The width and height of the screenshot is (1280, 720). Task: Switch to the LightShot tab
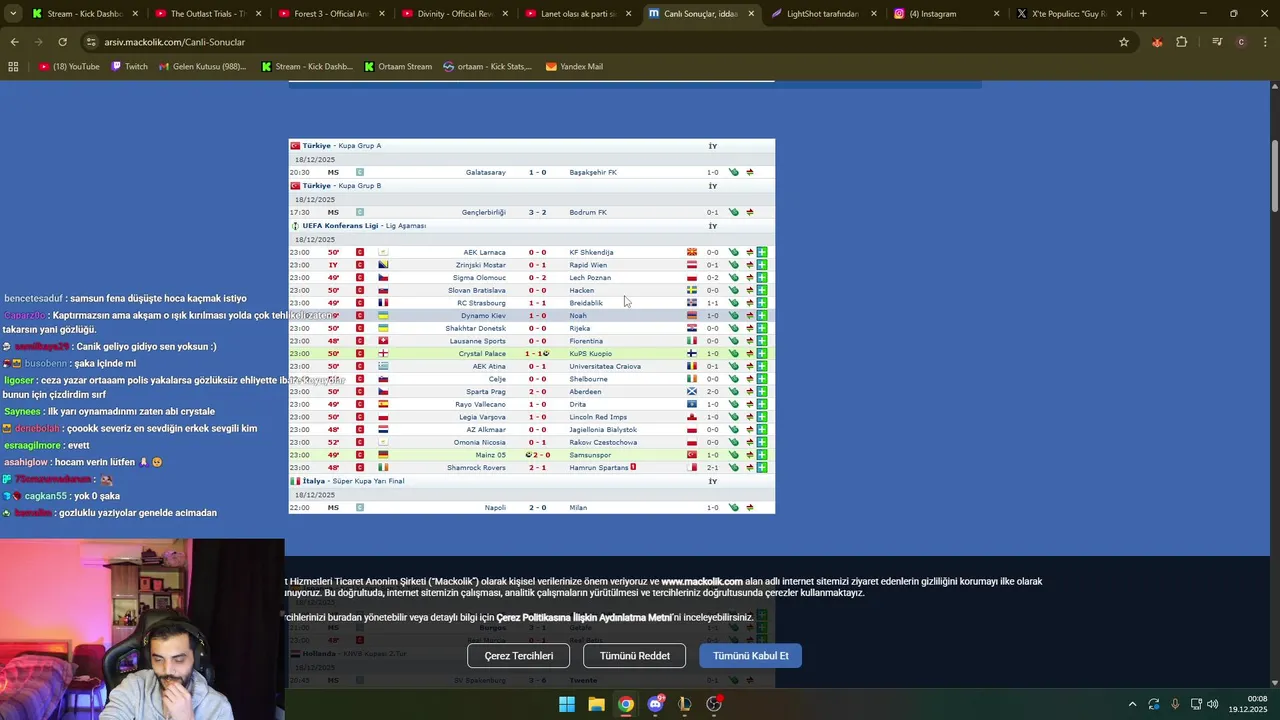(824, 14)
